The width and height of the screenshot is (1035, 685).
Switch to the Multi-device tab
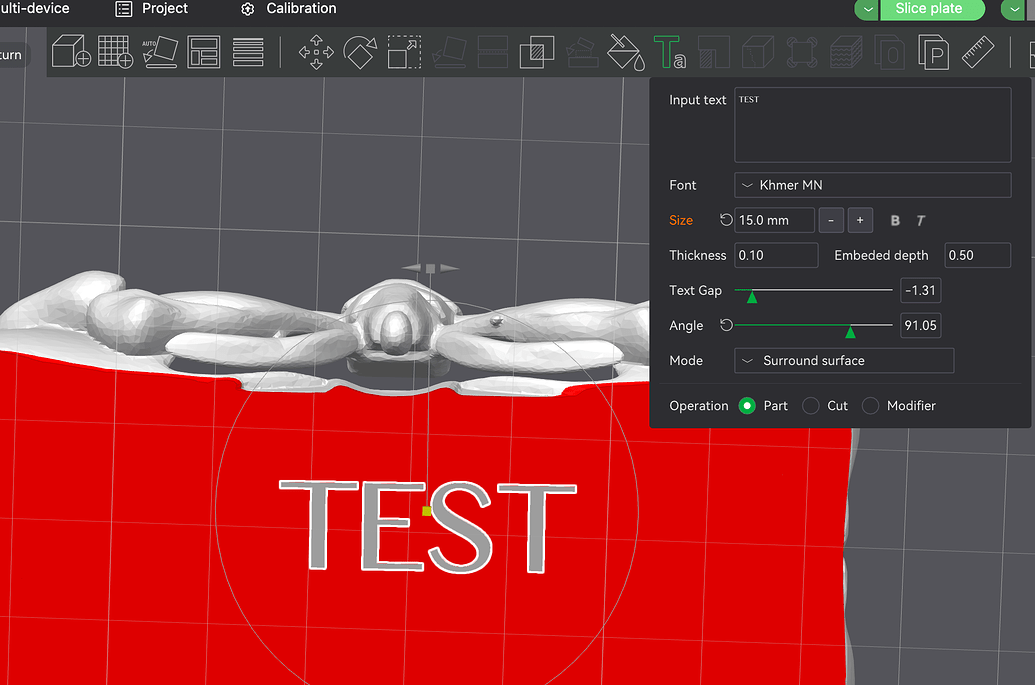pos(34,9)
